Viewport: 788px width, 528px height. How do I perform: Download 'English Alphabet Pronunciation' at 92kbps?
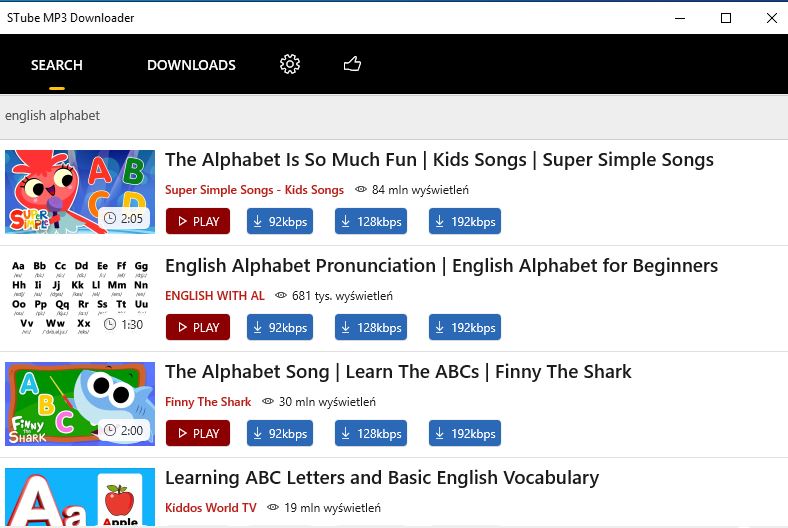280,327
